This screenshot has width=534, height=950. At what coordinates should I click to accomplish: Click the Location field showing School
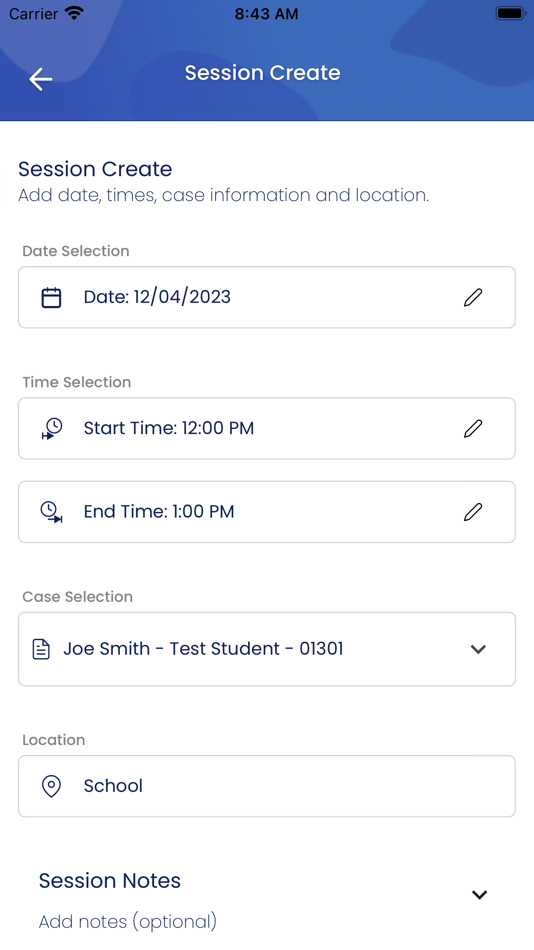pos(267,786)
